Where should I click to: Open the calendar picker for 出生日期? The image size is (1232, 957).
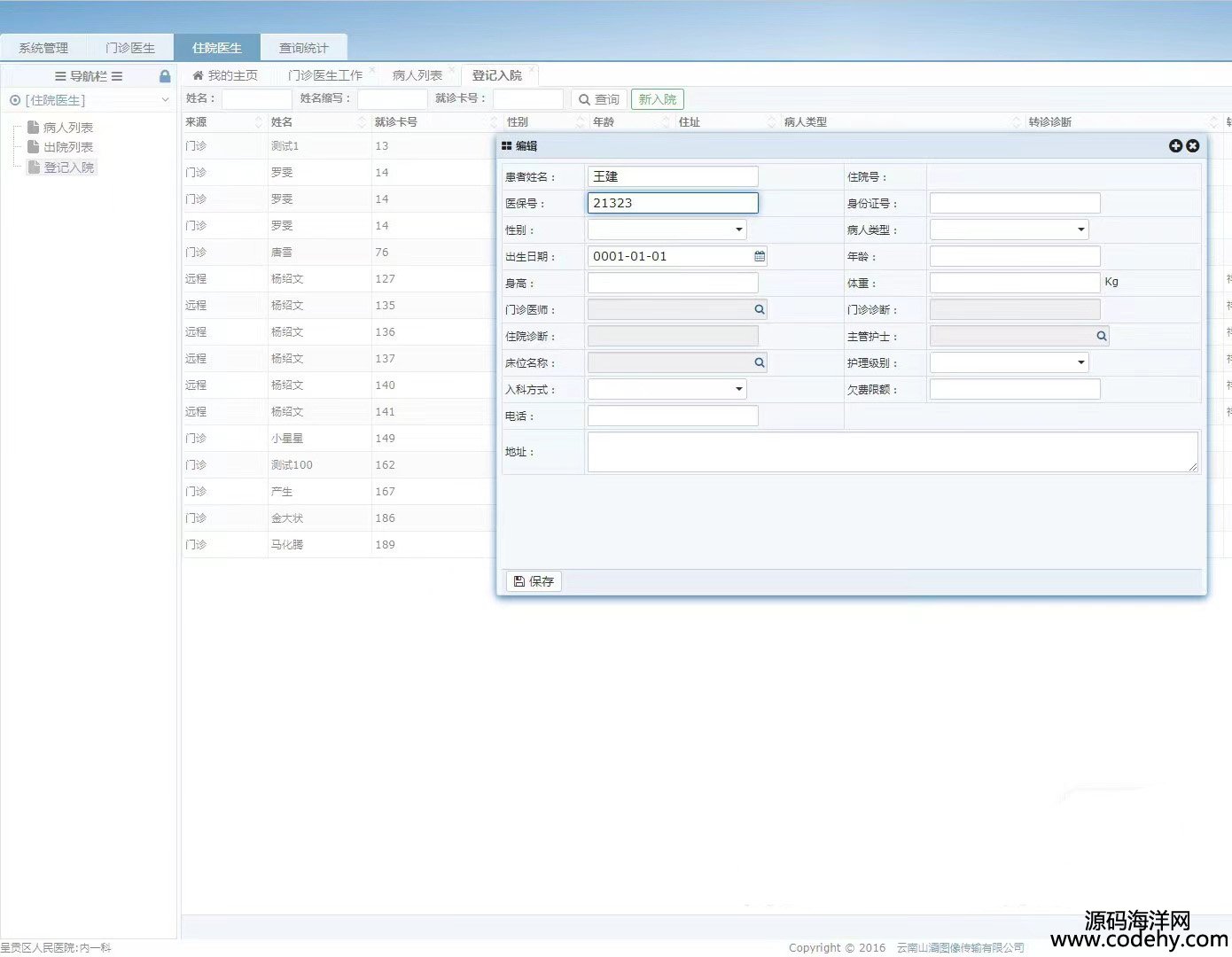click(760, 256)
